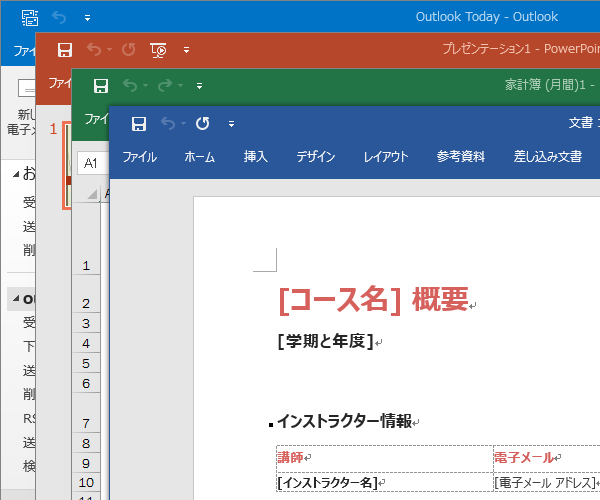Viewport: 600px width, 500px height.
Task: Select the デザイン ribbon tab in Word
Action: pos(316,157)
